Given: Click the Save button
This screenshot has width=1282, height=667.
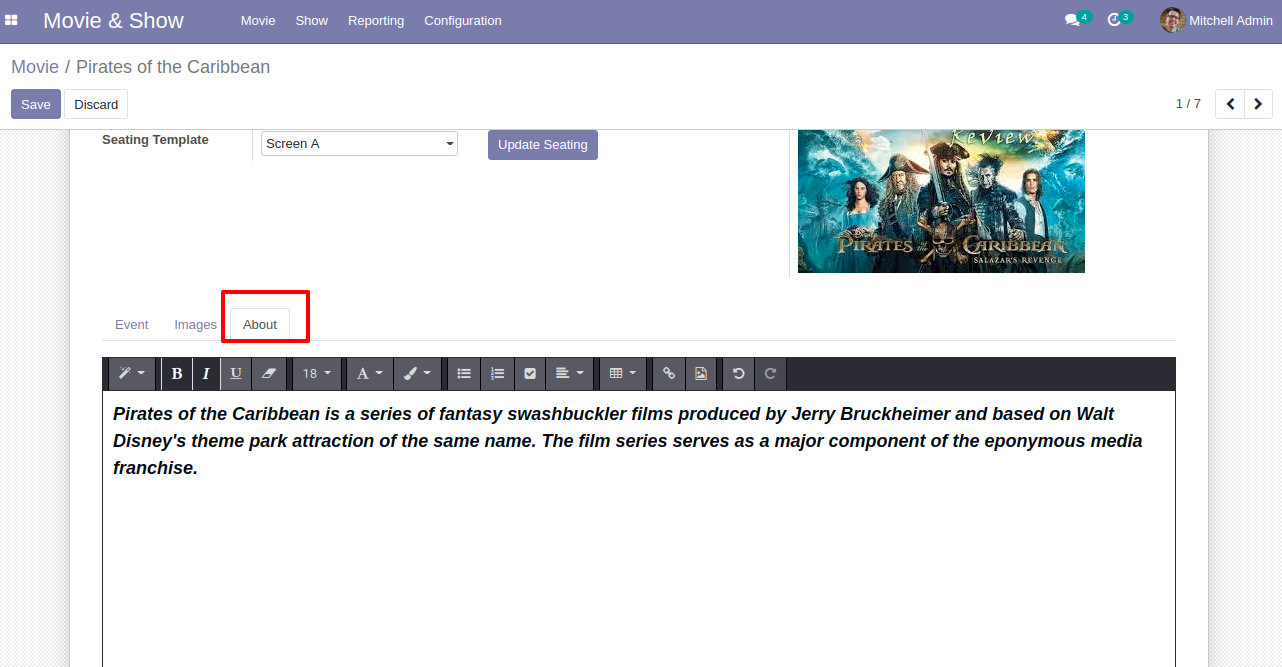Looking at the screenshot, I should coord(36,104).
